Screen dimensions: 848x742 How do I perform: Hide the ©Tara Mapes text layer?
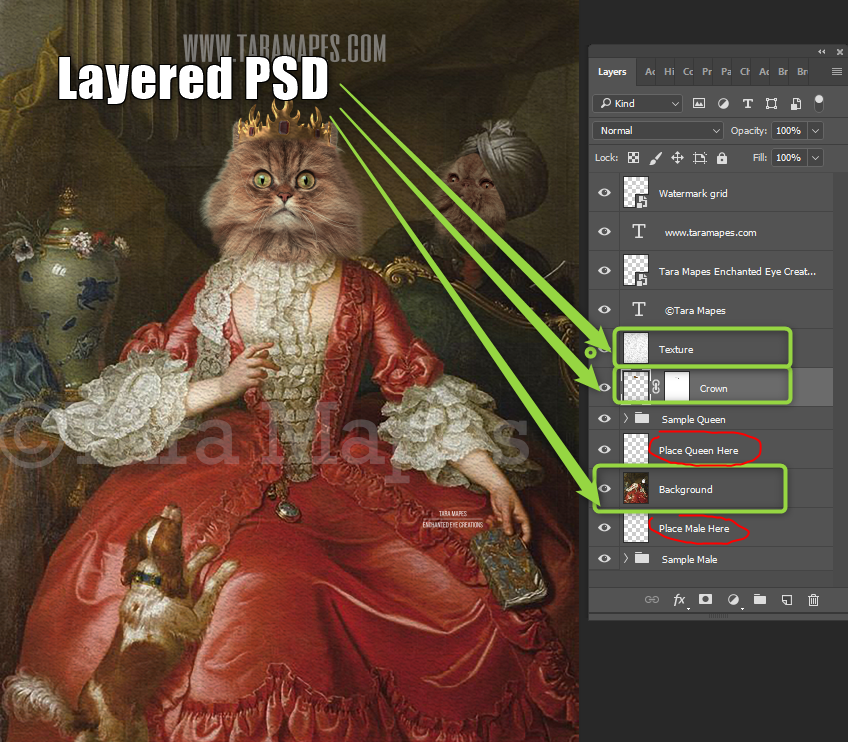click(x=604, y=309)
